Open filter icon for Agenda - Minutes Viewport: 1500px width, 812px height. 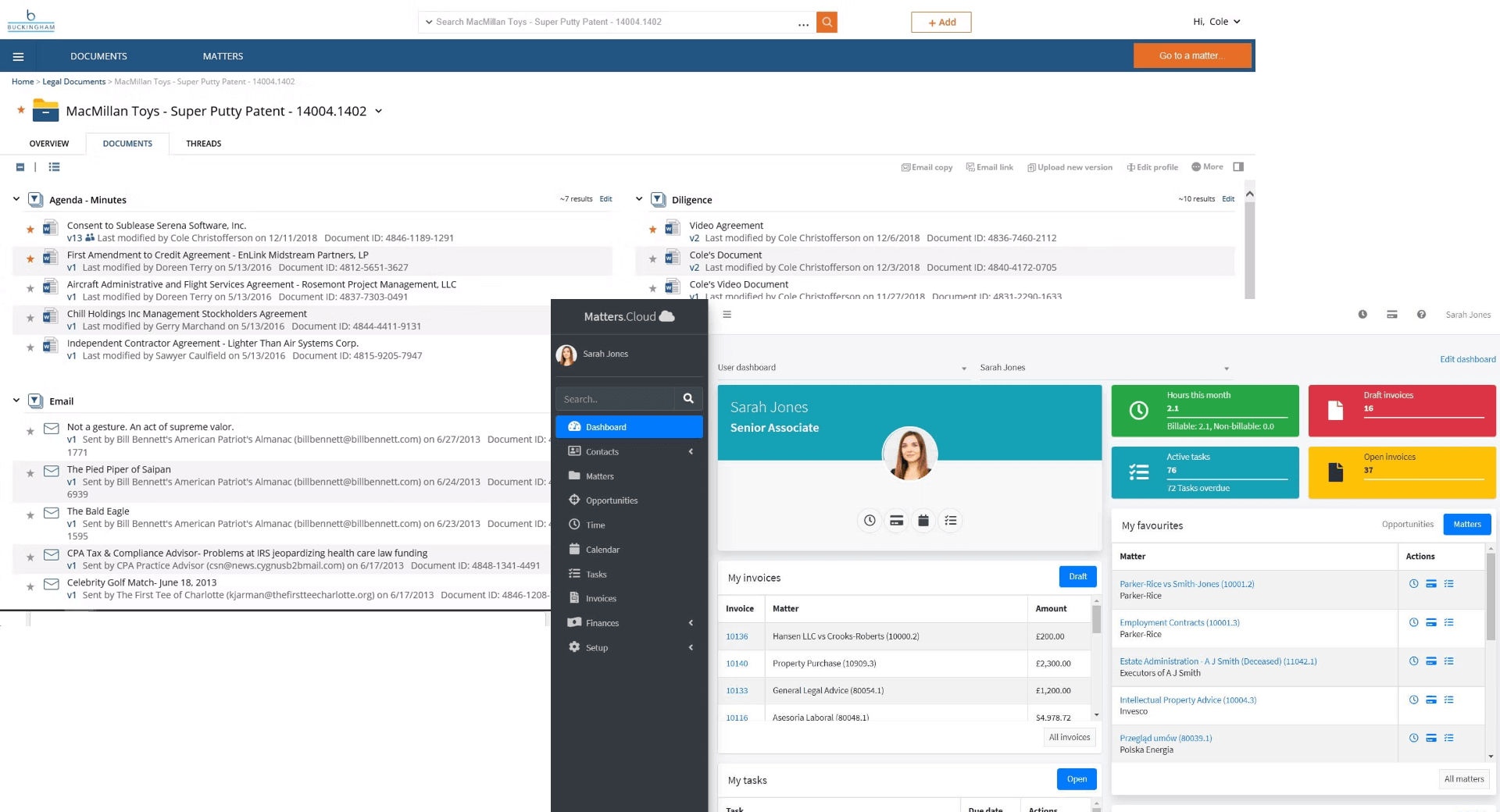(x=35, y=199)
